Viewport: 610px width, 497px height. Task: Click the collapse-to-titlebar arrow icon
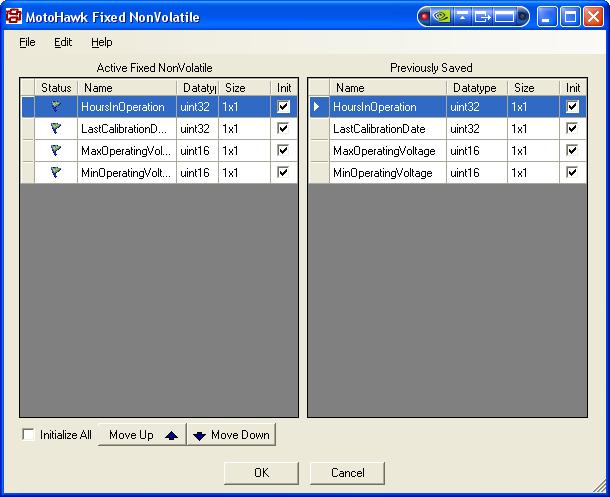(462, 17)
